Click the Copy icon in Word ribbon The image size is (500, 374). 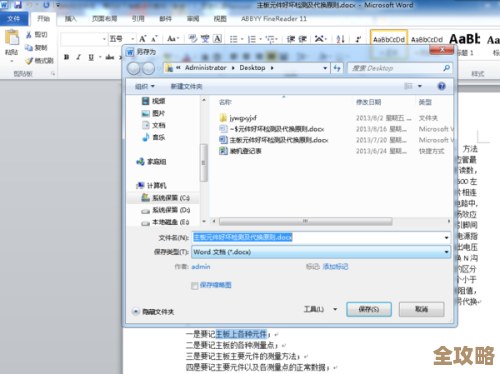(29, 48)
